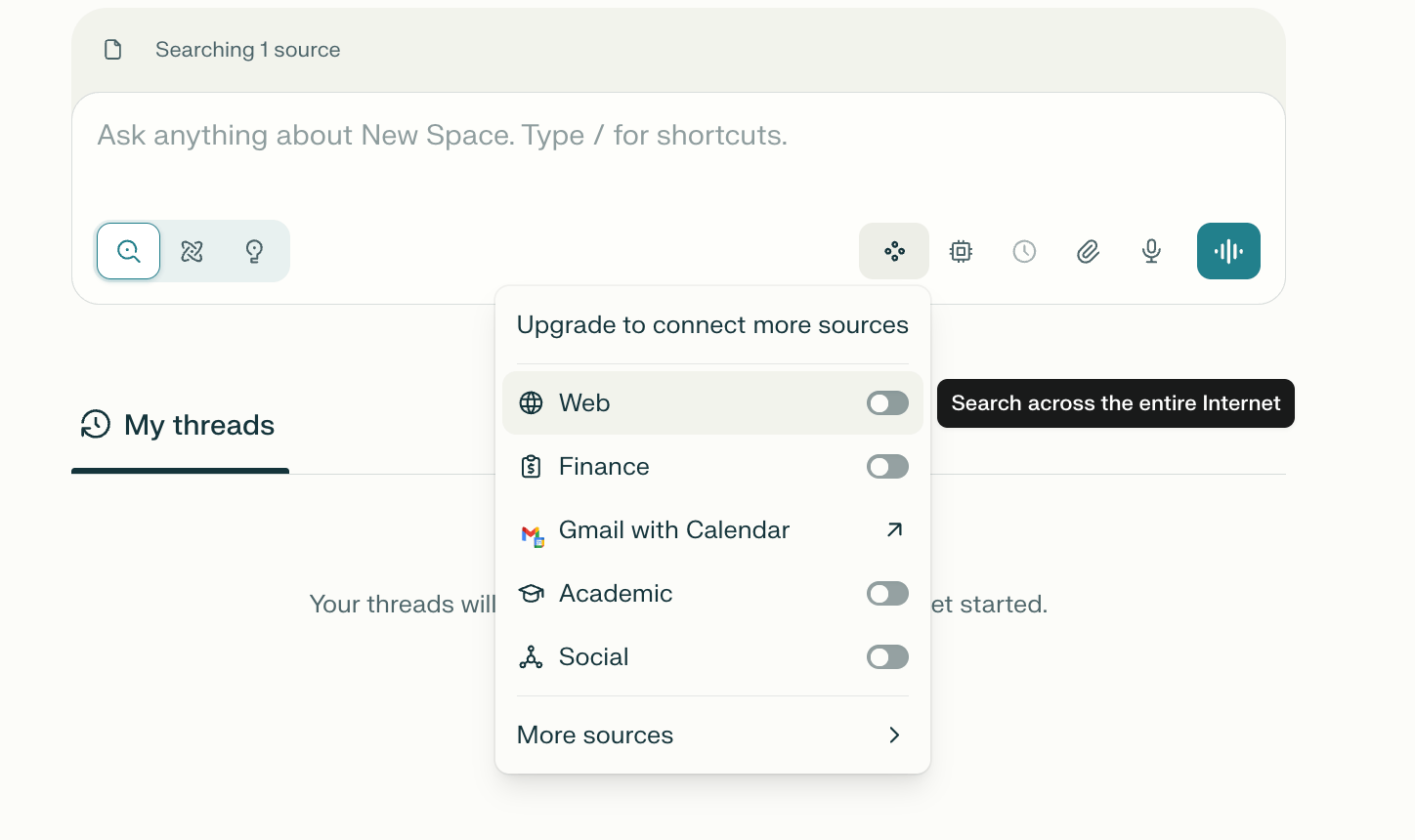Expand More sources with the chevron
This screenshot has width=1415, height=840.
[894, 735]
